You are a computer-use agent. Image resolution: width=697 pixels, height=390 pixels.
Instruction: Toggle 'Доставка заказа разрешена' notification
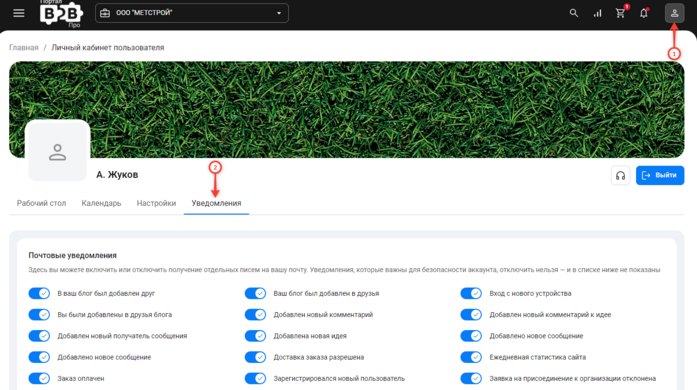(x=255, y=357)
